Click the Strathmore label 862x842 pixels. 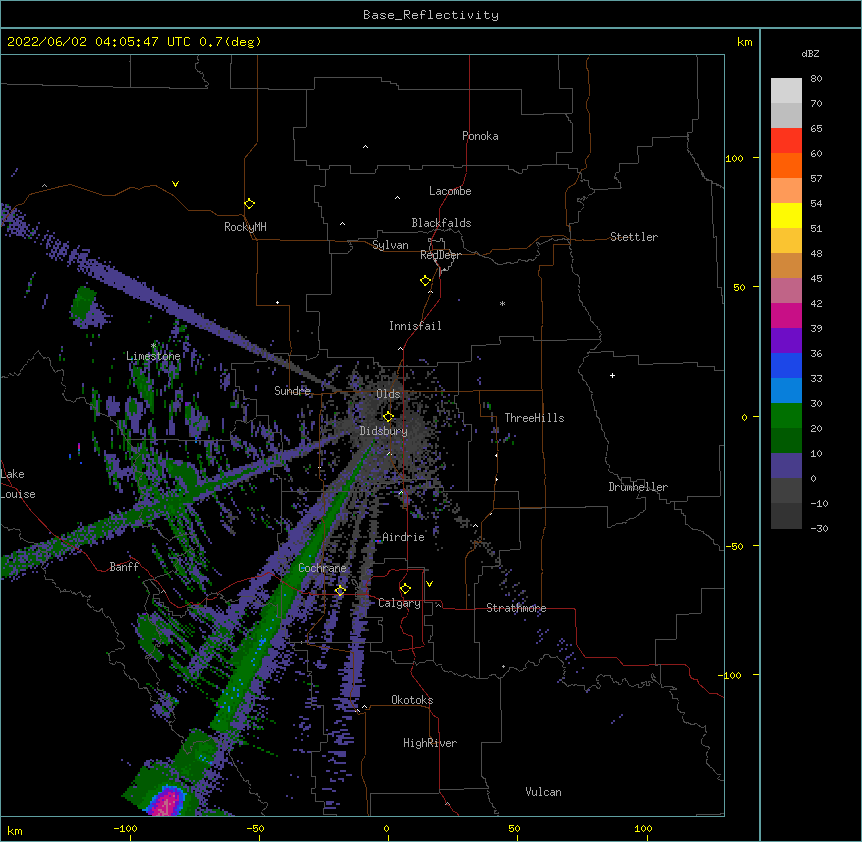pos(516,608)
